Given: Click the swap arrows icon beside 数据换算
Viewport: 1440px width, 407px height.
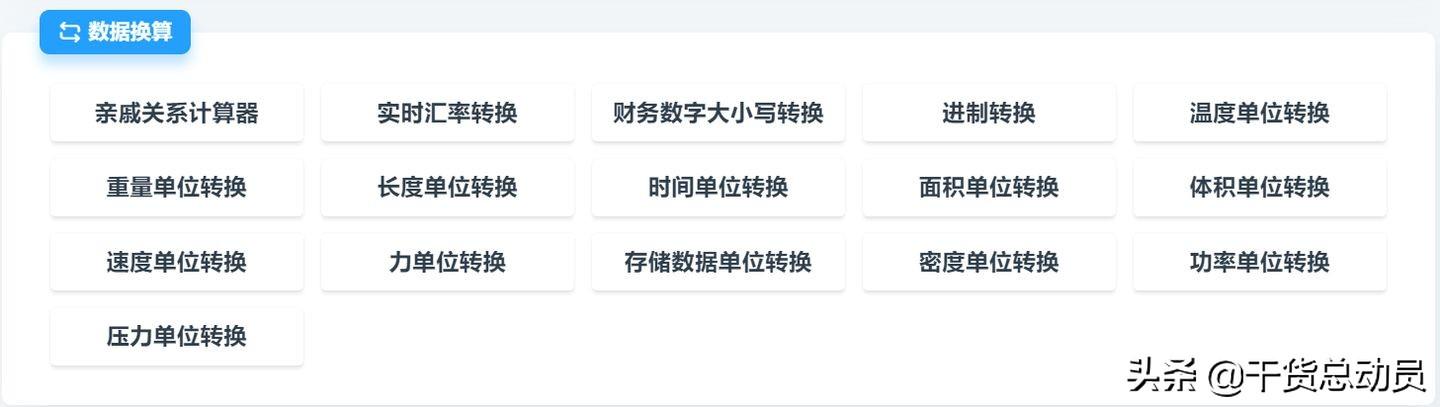Looking at the screenshot, I should coord(69,32).
